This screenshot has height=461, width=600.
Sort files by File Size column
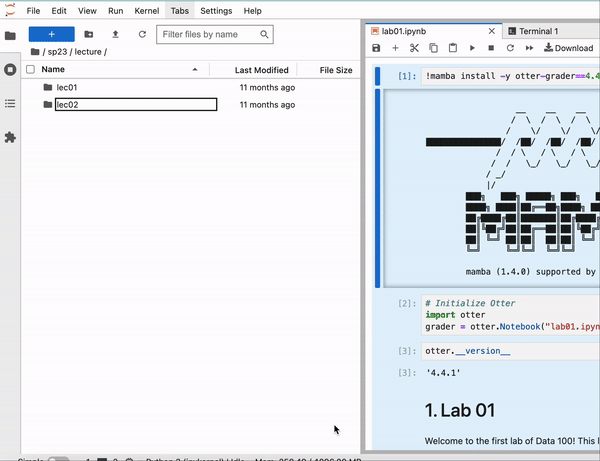336,70
